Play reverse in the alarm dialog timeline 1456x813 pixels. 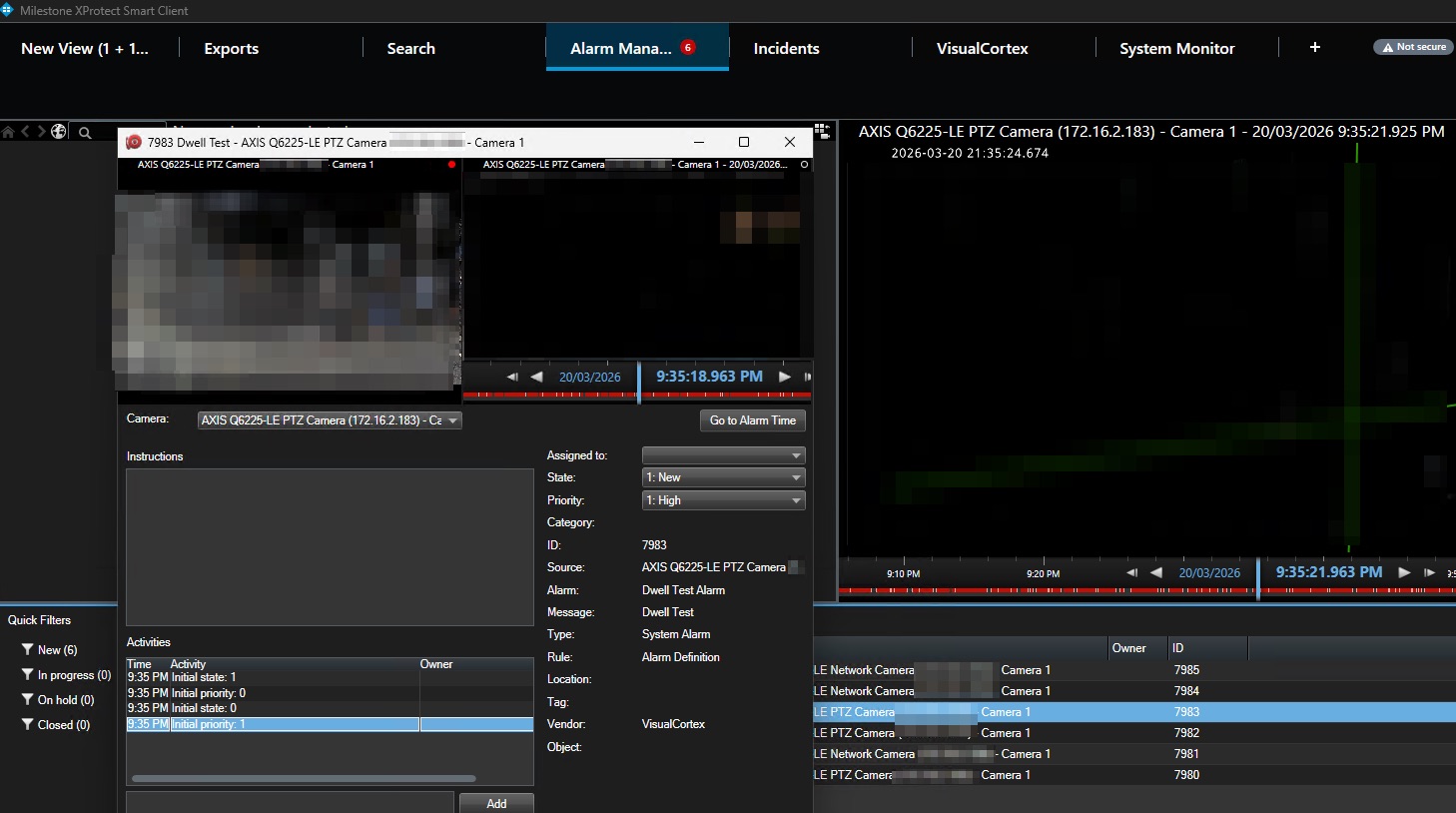point(536,377)
